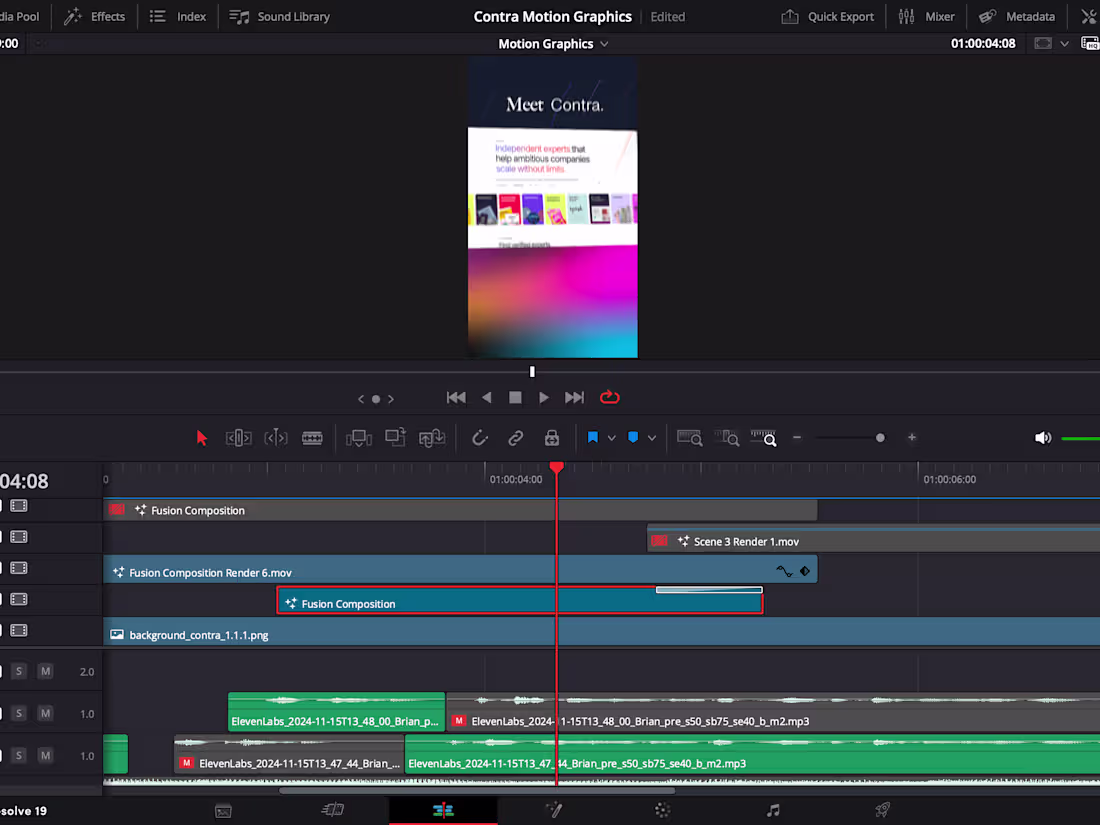The width and height of the screenshot is (1100, 825).
Task: Toggle the Snapping magnet icon
Action: click(479, 438)
